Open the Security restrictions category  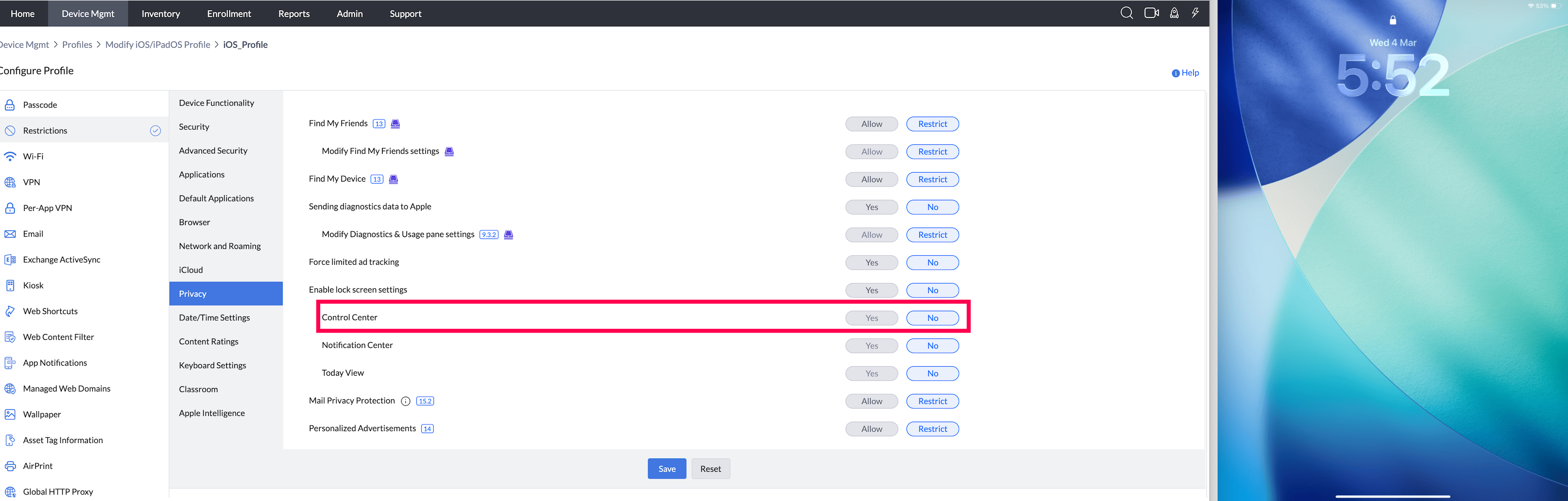(x=194, y=127)
